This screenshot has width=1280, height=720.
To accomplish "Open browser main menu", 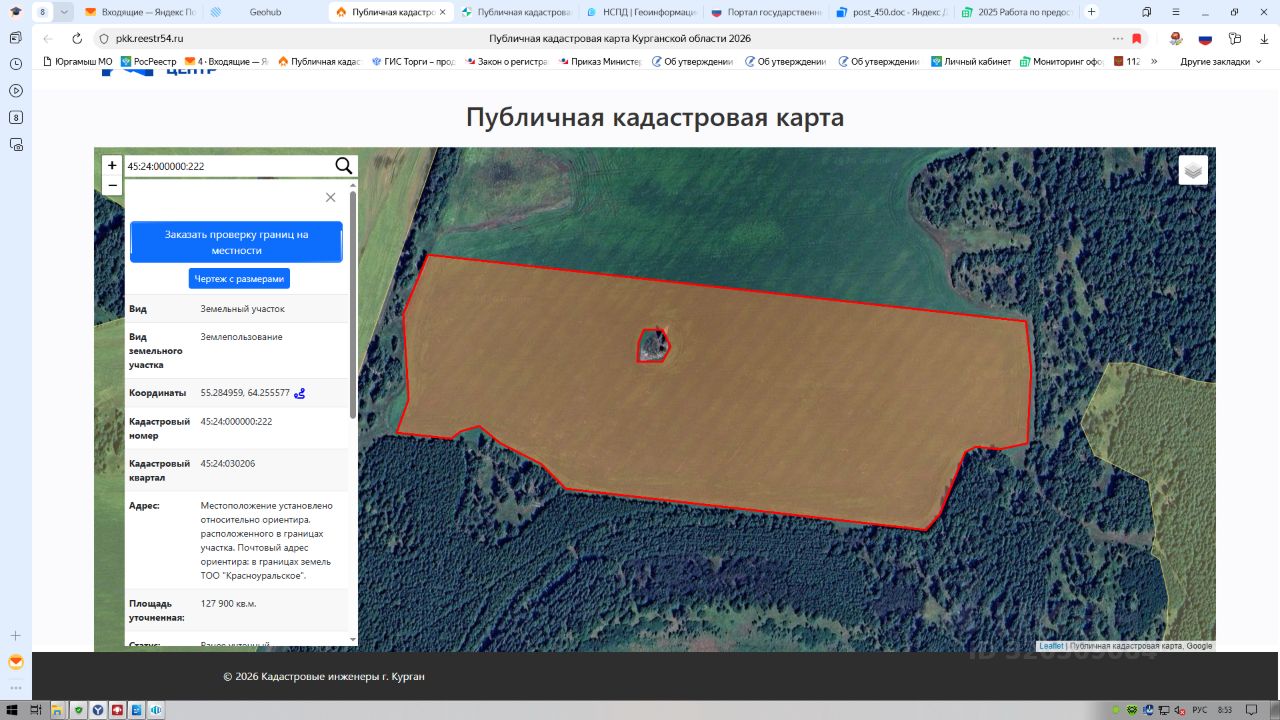I will pos(1176,12).
